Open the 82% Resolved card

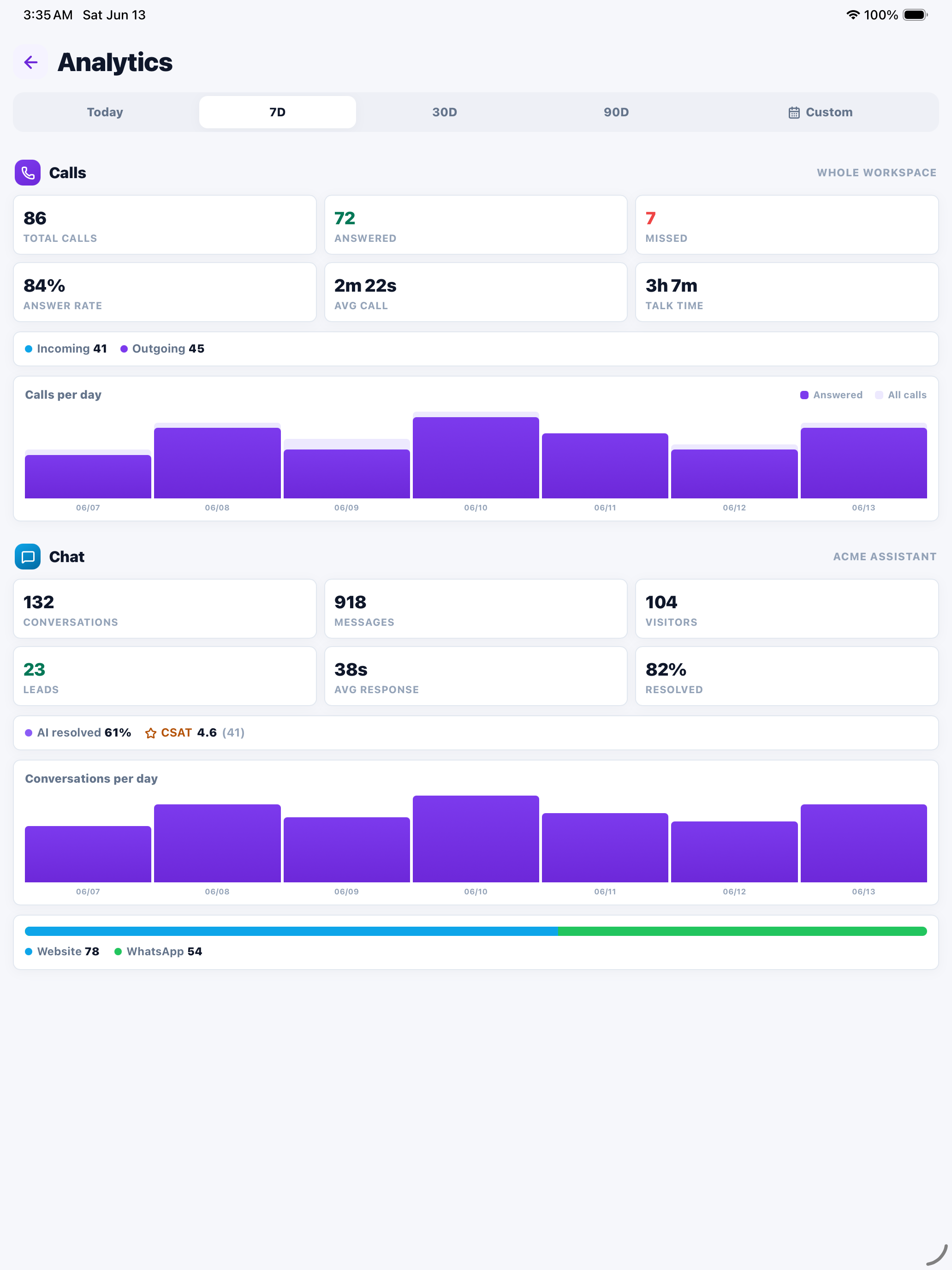pos(787,677)
